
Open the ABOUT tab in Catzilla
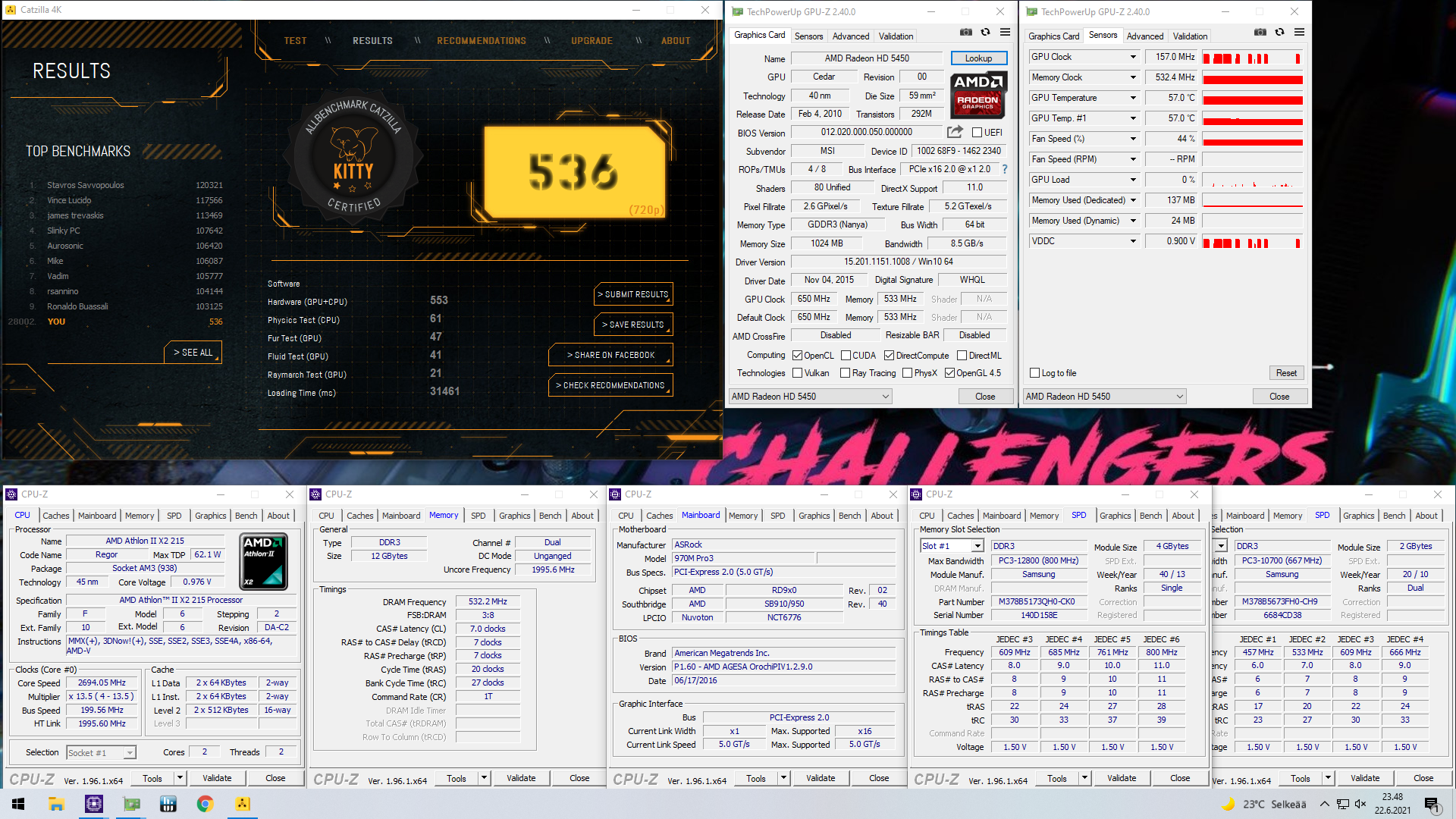[x=676, y=41]
